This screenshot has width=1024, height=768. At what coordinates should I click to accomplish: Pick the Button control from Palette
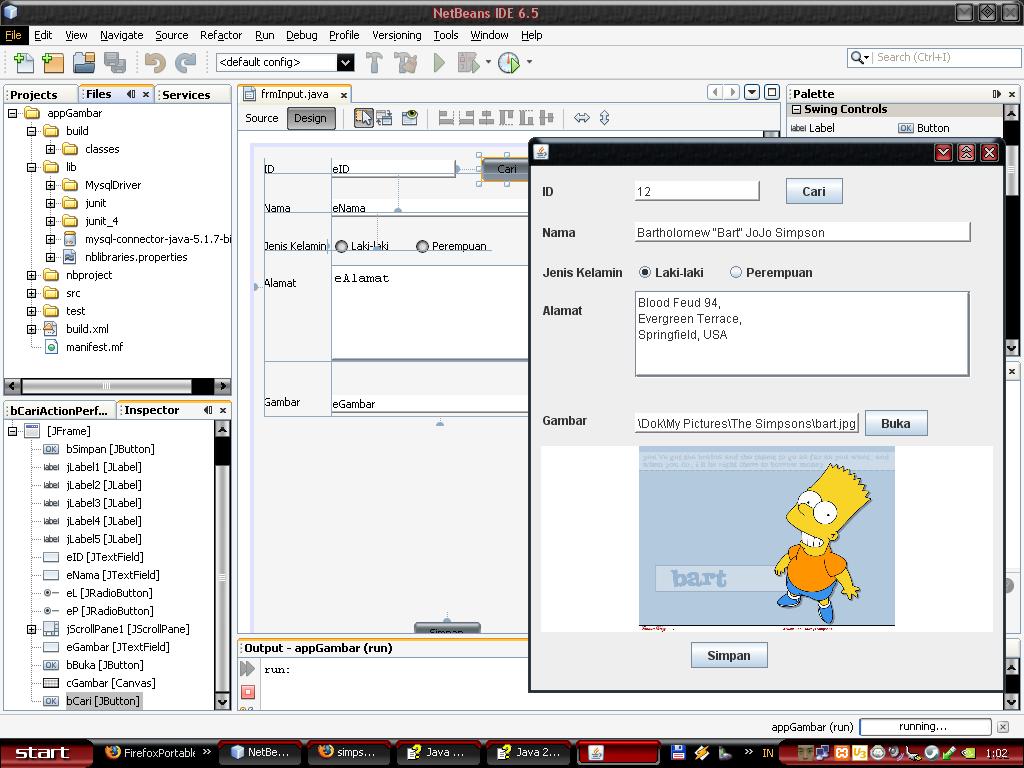(924, 128)
